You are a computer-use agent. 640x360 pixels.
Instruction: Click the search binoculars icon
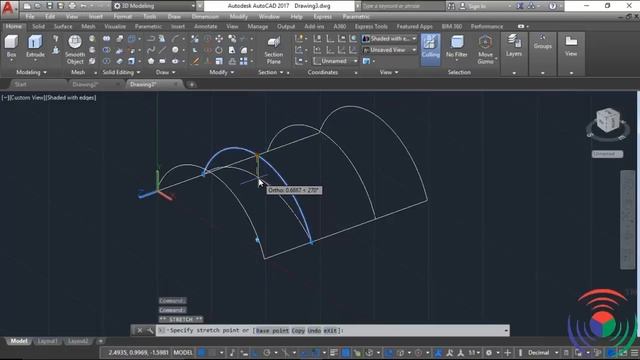pos(451,6)
